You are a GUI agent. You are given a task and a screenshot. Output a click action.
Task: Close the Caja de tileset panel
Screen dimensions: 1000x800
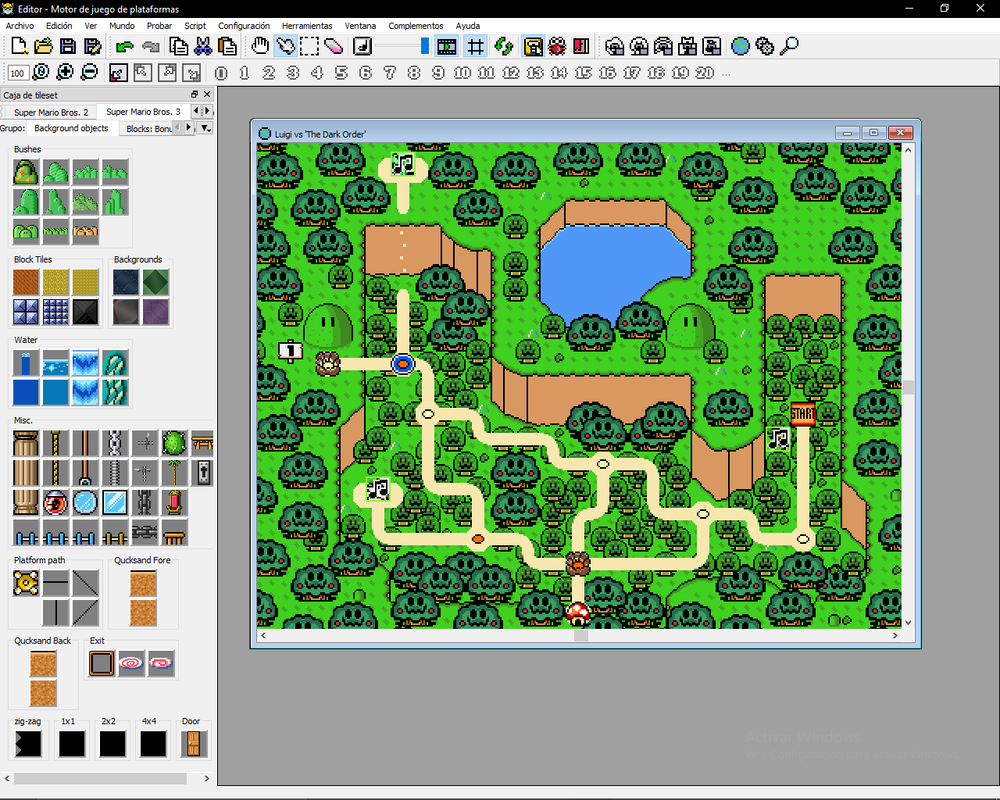pos(207,94)
